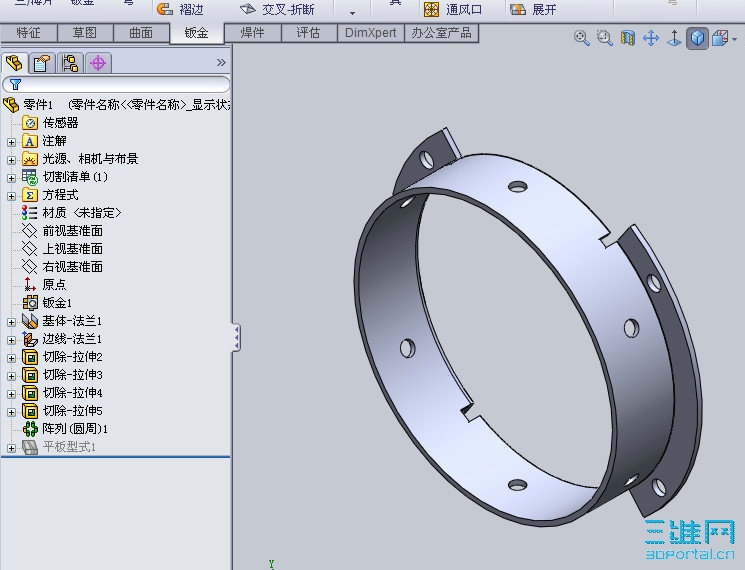Switch to the 草图 tab
745x570 pixels.
tap(85, 33)
